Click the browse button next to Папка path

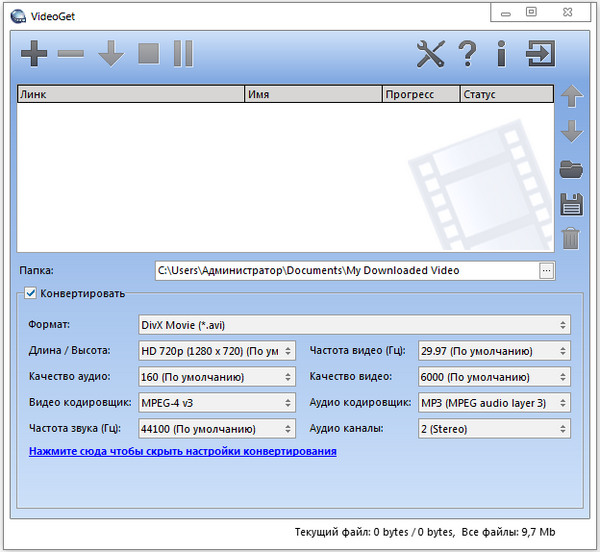coord(546,270)
